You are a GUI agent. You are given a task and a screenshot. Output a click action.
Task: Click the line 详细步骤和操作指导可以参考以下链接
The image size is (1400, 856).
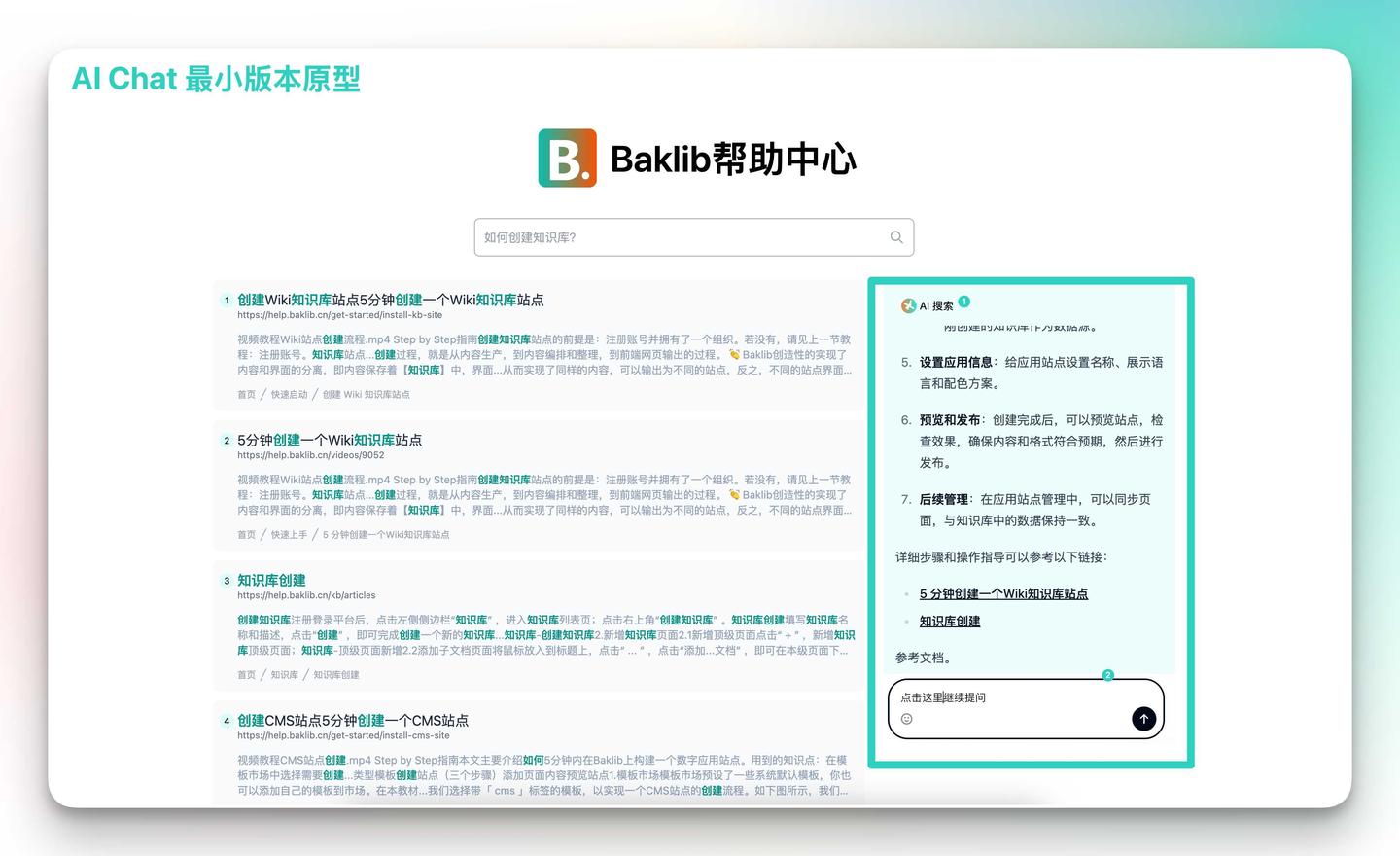coord(1001,557)
